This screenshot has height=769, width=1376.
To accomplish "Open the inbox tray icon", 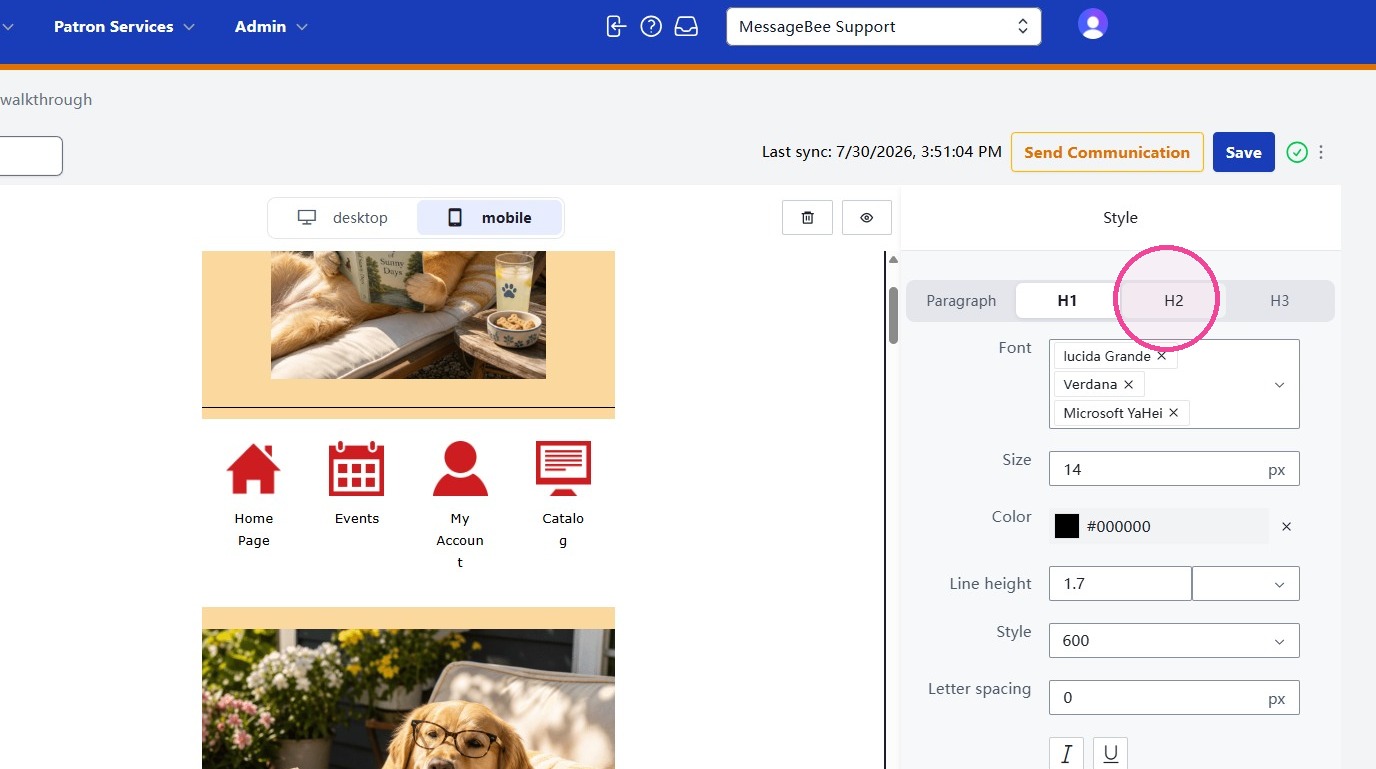I will pyautogui.click(x=686, y=27).
